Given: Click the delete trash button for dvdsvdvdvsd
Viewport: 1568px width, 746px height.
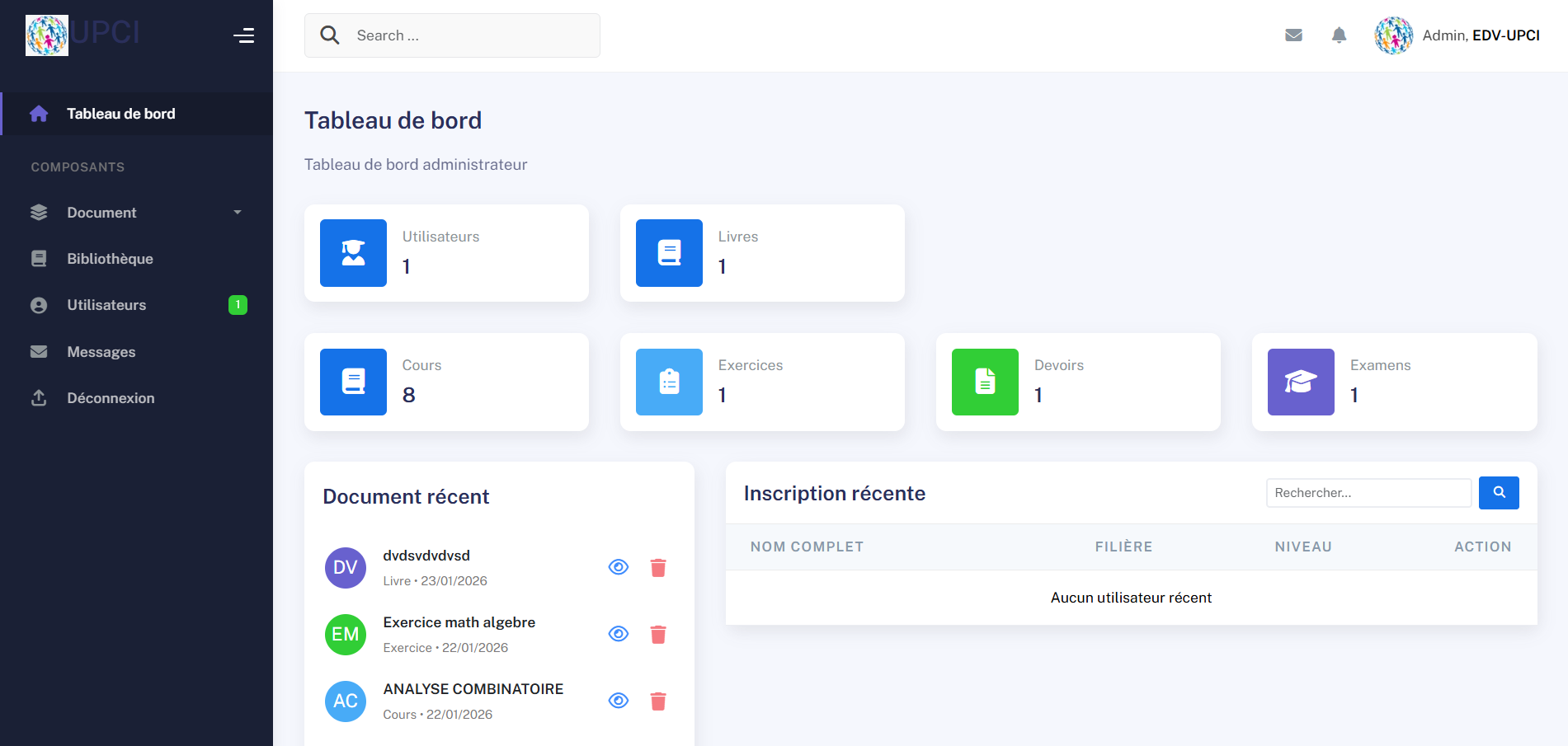Looking at the screenshot, I should pyautogui.click(x=658, y=566).
